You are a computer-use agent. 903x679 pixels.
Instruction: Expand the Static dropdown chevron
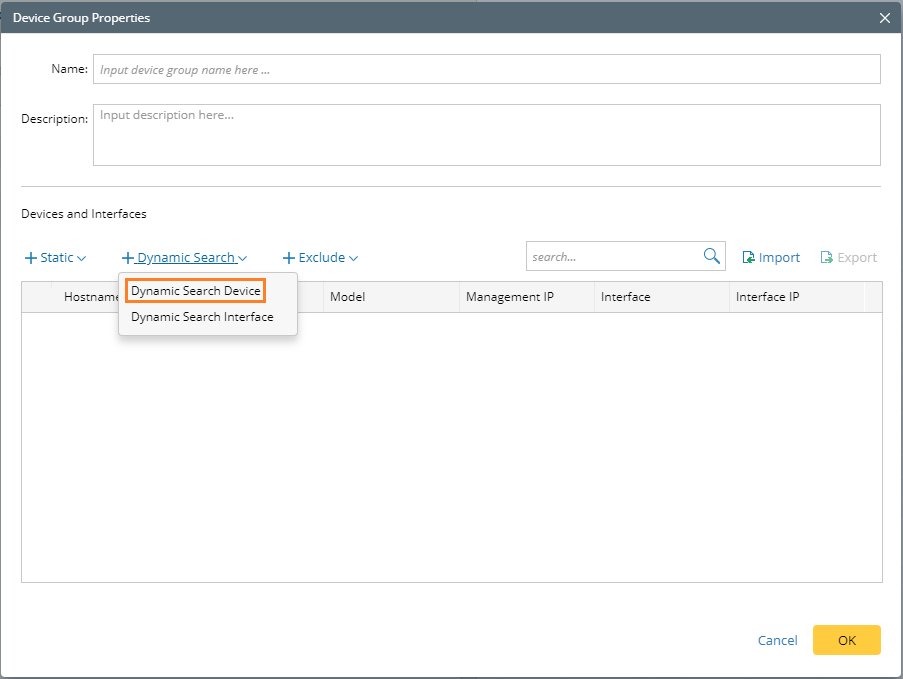(81, 258)
